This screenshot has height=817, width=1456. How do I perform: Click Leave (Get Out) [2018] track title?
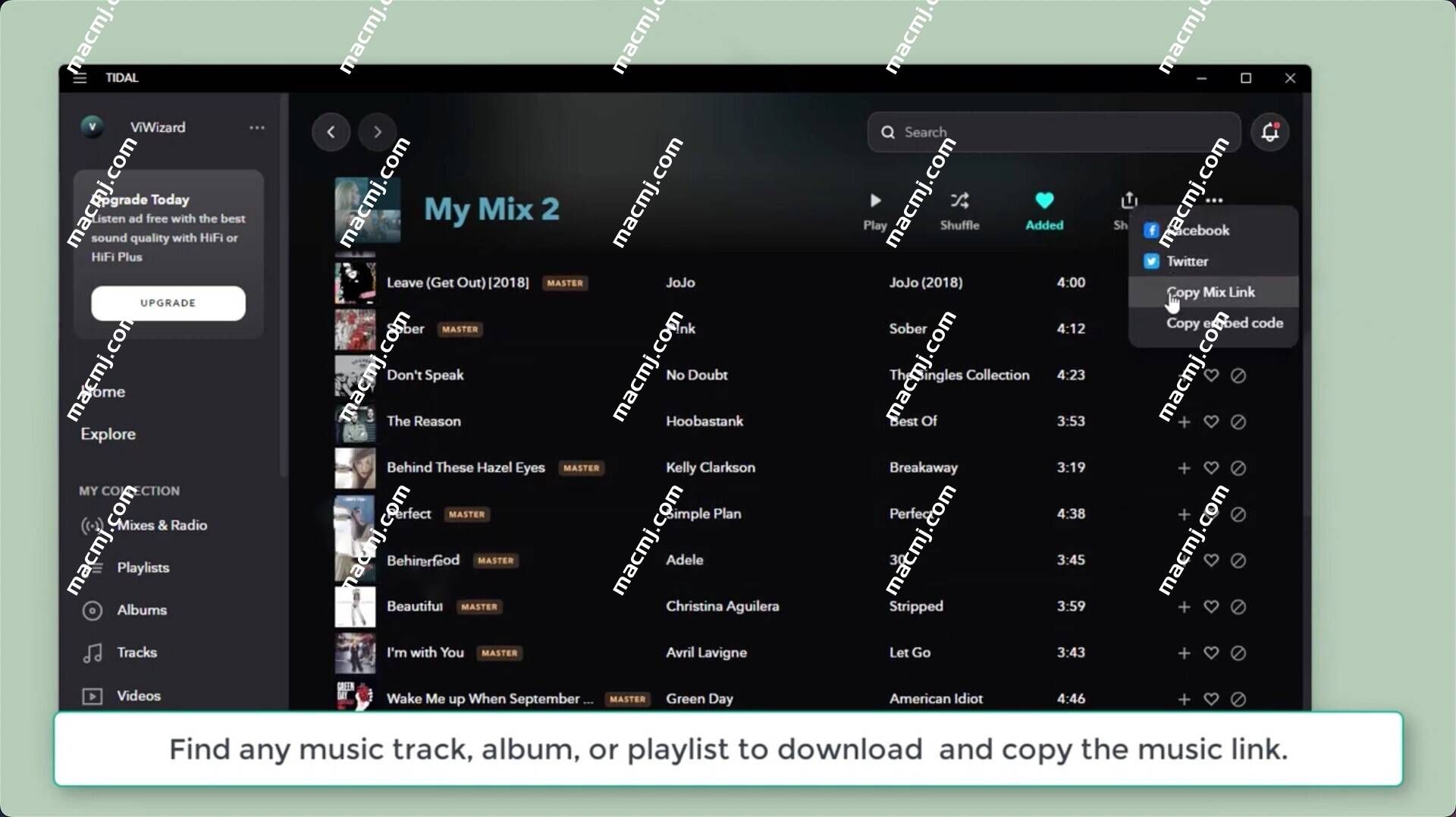pos(458,282)
